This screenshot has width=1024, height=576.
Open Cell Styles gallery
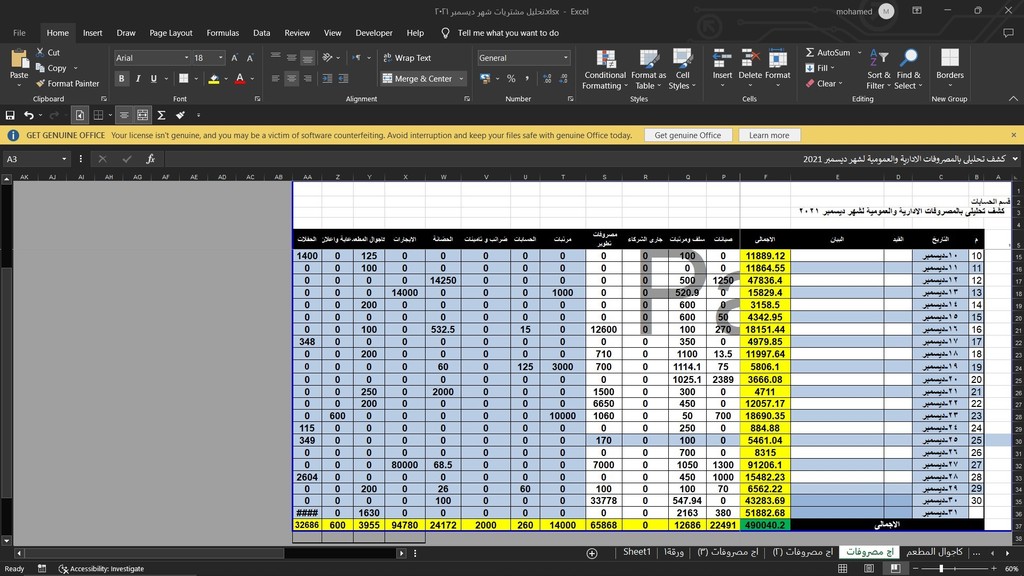coord(682,69)
